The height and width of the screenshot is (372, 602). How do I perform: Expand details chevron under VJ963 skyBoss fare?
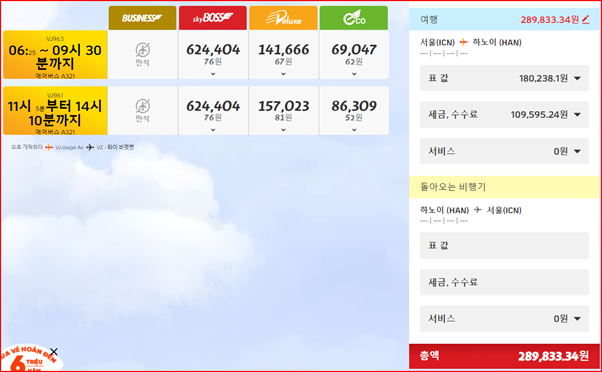213,74
